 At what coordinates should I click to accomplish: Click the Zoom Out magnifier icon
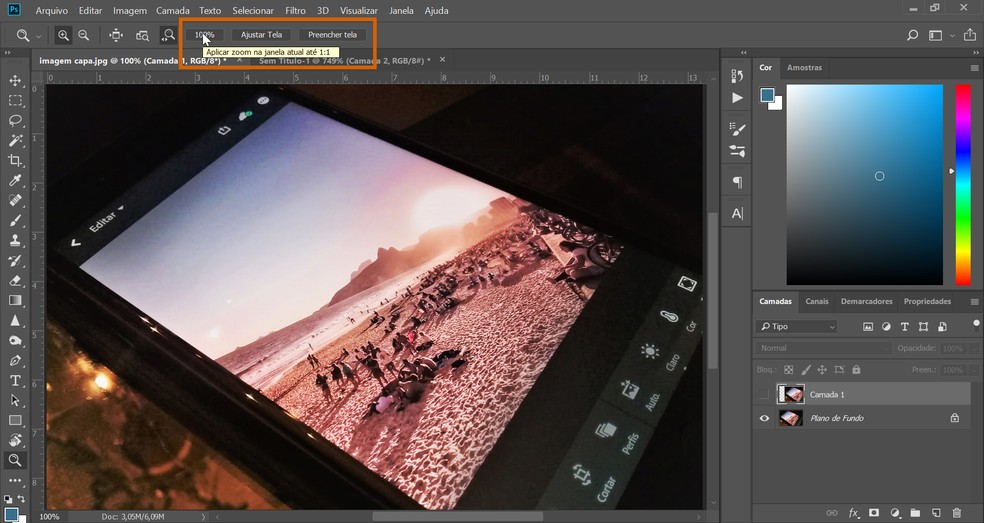tap(84, 35)
